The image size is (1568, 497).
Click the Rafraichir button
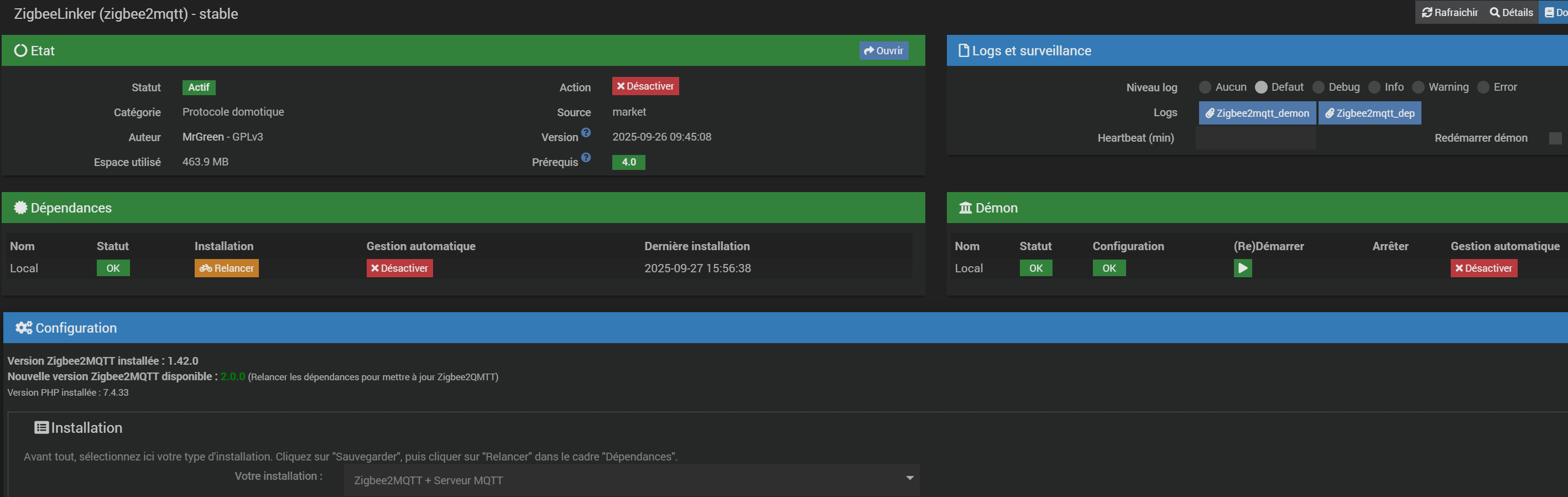coord(1449,12)
